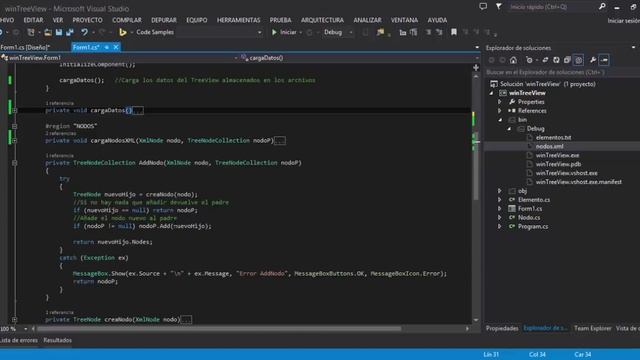Click Comment out selected lines icon
Screen dimensions: 640x360
428,32
